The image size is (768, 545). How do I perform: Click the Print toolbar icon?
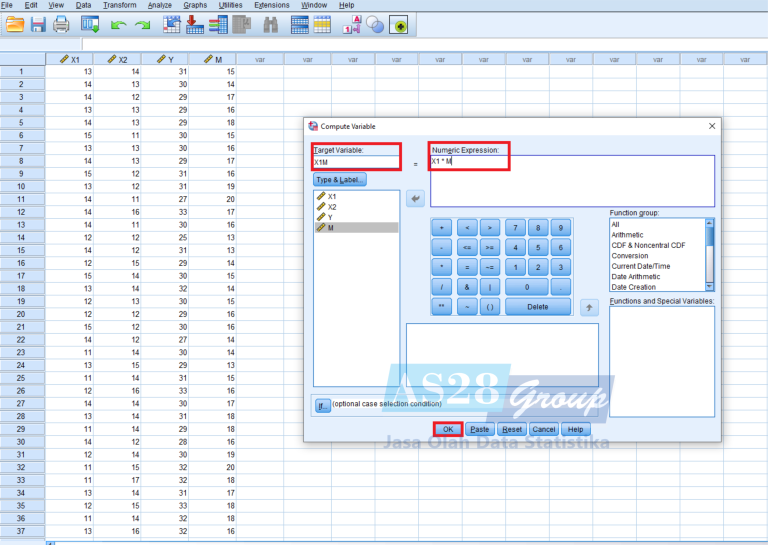pyautogui.click(x=62, y=24)
